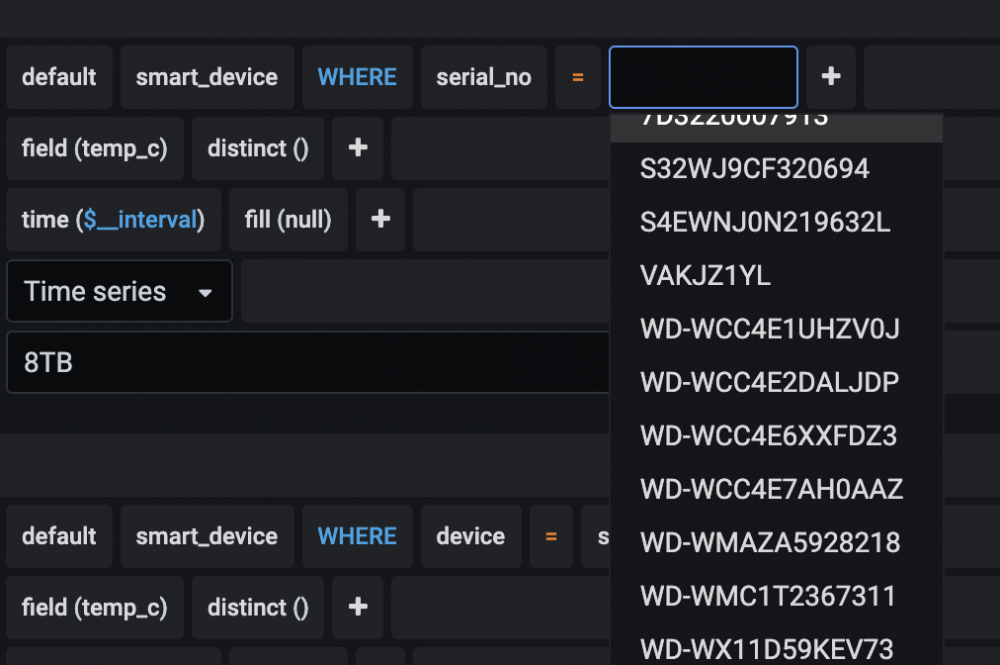The width and height of the screenshot is (1000, 665).
Task: Add select plus next to first distinct ()
Action: point(358,149)
